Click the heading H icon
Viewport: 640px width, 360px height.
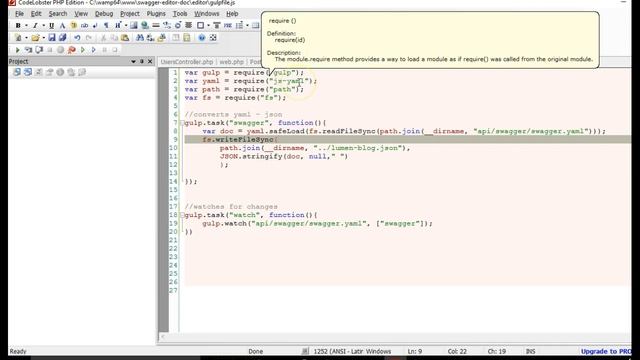pos(118,26)
